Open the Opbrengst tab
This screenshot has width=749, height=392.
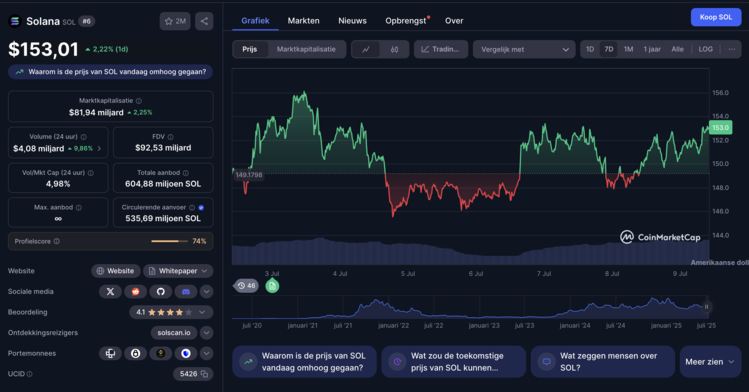[406, 21]
